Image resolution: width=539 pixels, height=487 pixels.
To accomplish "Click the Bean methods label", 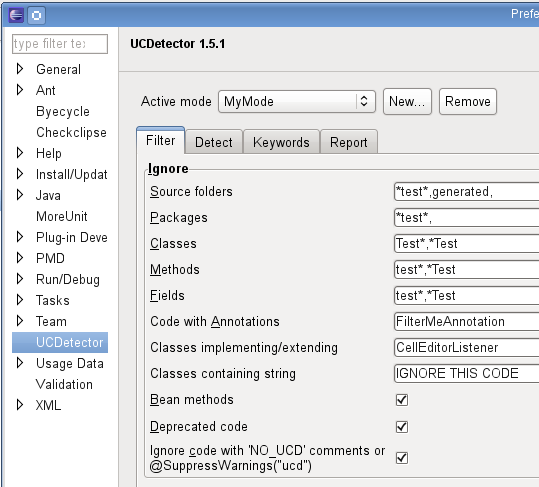I will (192, 399).
